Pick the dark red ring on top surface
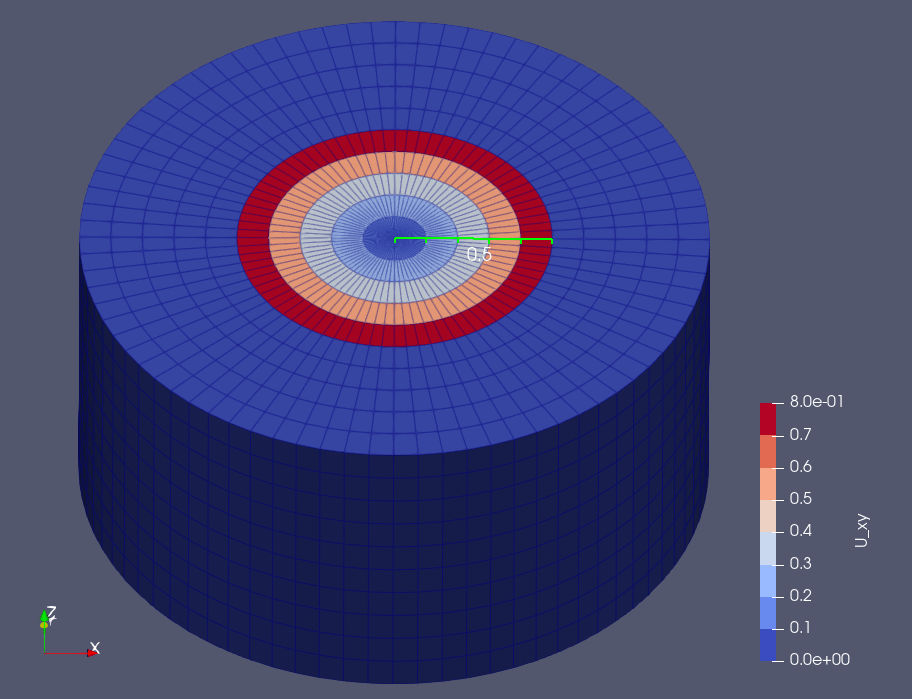This screenshot has height=699, width=912. (x=394, y=336)
